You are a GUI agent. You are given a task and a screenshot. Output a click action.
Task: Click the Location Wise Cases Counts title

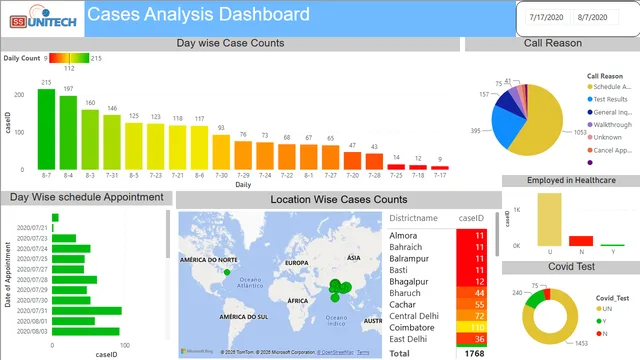click(x=339, y=200)
